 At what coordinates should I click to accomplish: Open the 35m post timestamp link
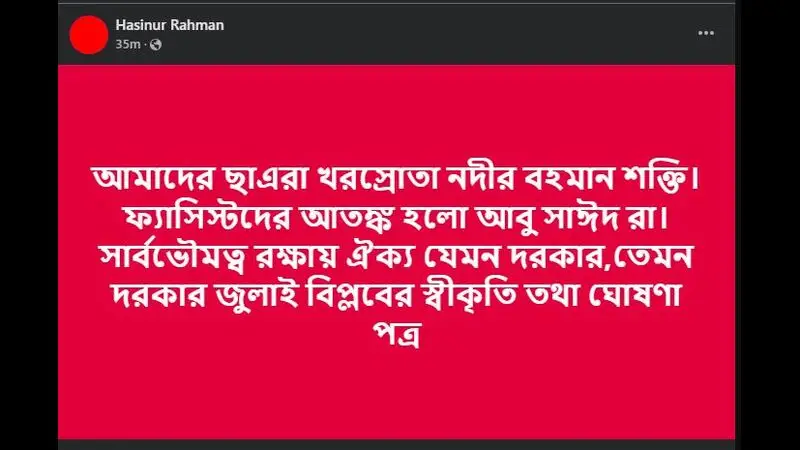(128, 44)
